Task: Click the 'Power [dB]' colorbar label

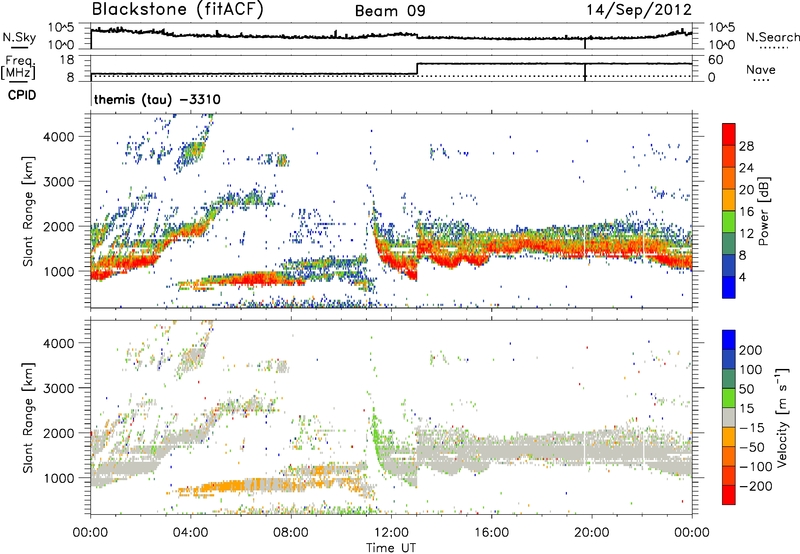Action: point(763,211)
